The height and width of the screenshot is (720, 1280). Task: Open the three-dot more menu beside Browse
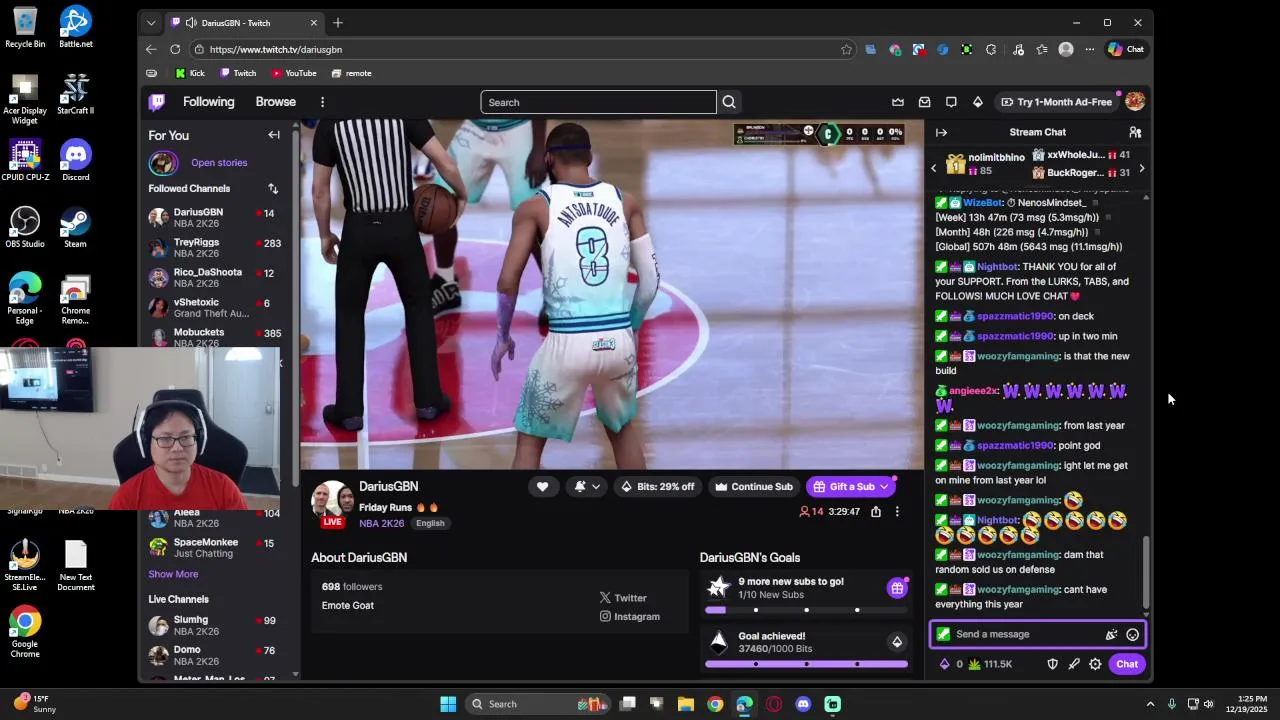[x=322, y=102]
